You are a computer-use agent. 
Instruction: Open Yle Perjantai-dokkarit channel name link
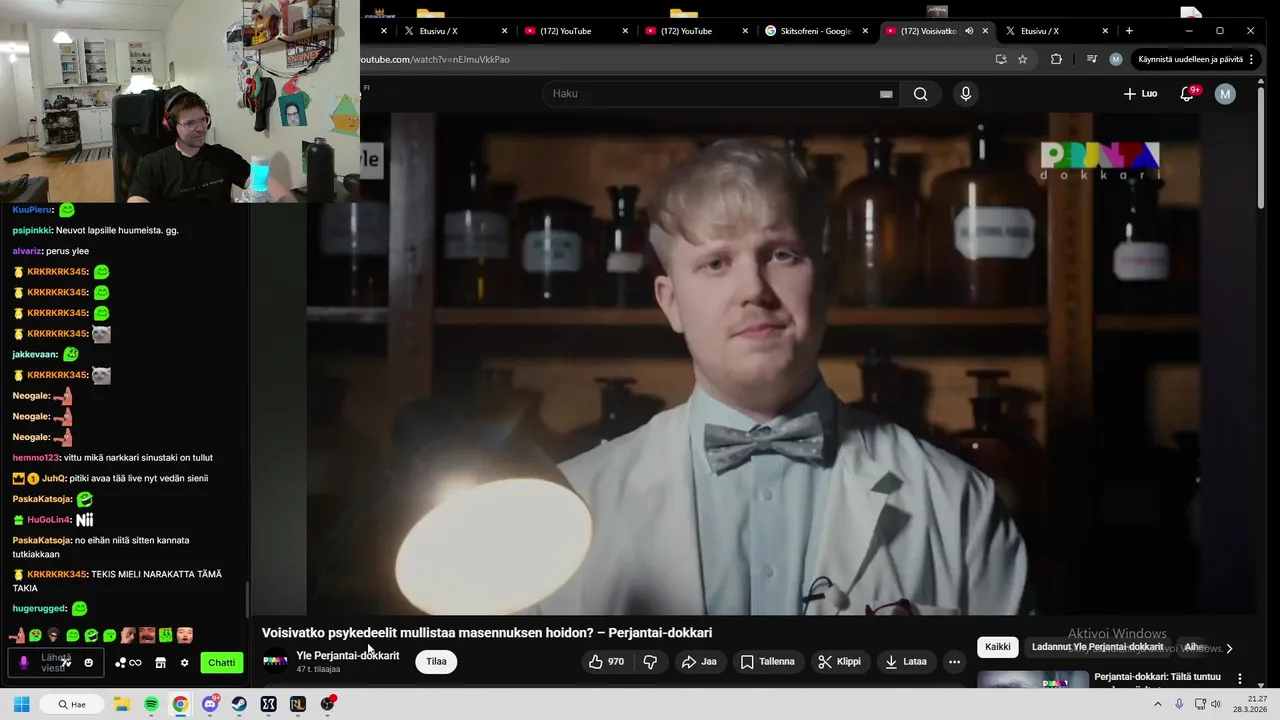click(x=347, y=656)
